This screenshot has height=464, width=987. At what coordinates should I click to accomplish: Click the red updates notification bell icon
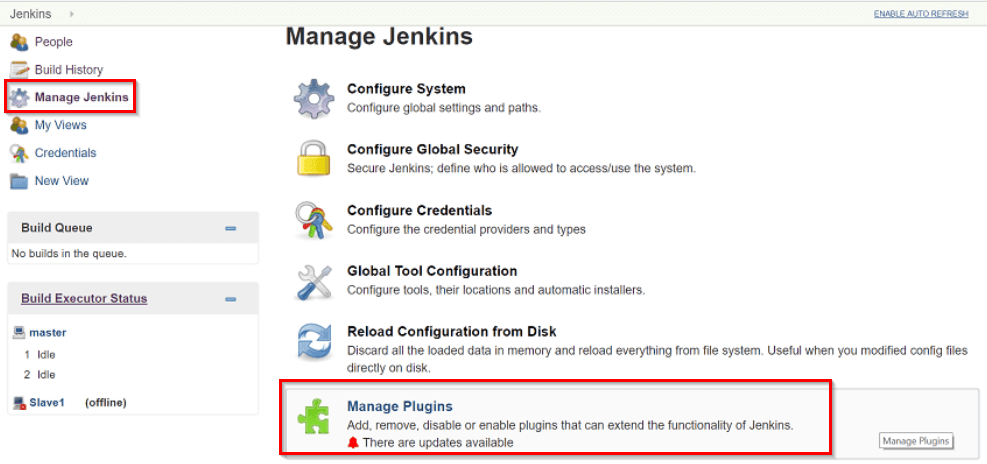(x=353, y=443)
